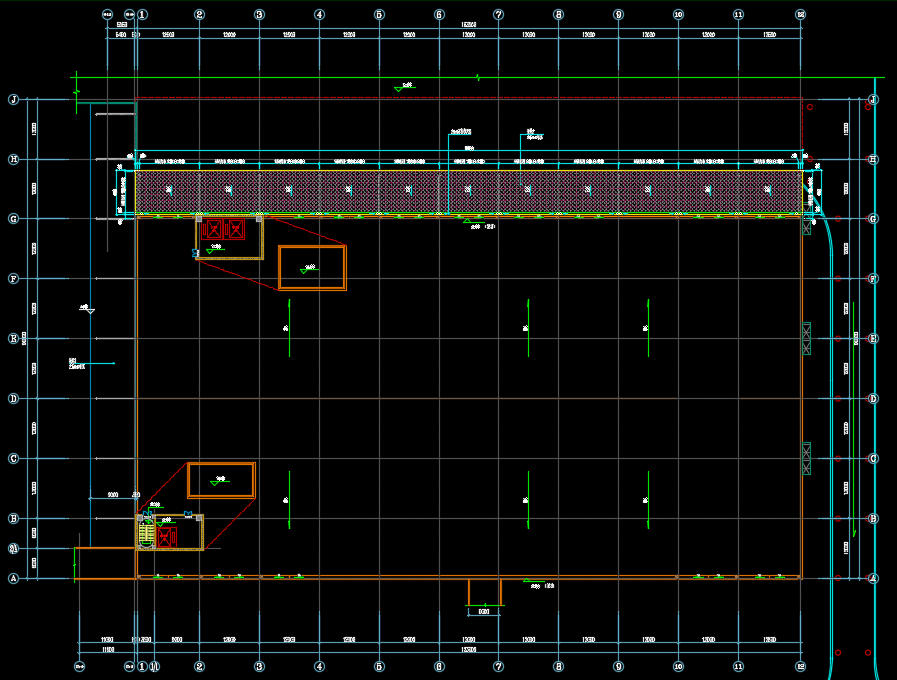
Task: Select upper orange rectangle detail callout
Action: point(312,268)
